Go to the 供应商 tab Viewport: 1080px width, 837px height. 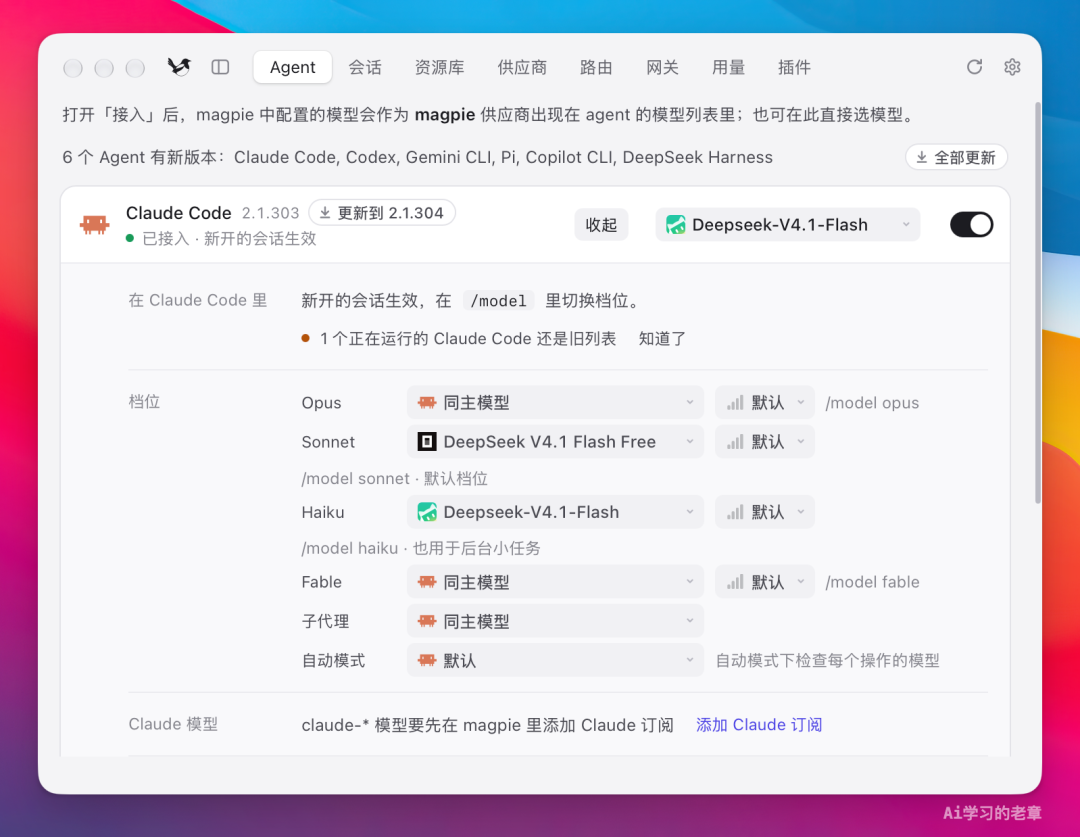(522, 67)
